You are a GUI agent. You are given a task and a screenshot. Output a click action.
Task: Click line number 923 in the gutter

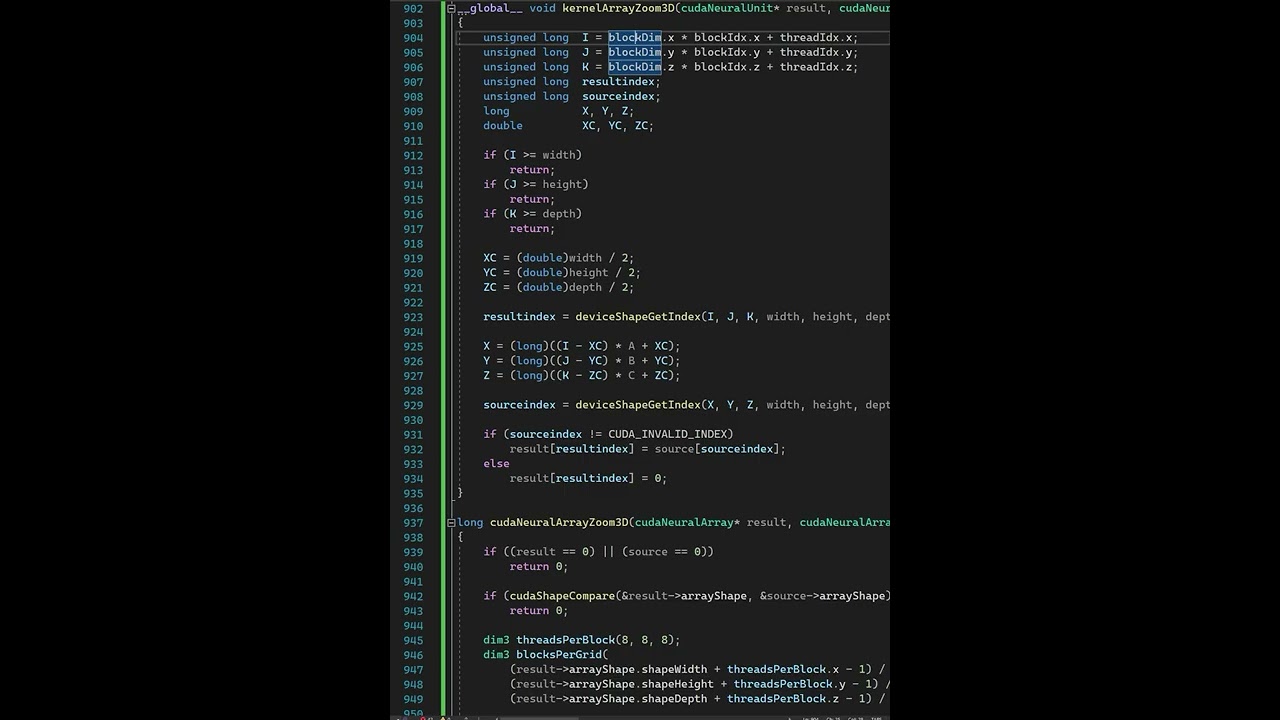pos(413,316)
